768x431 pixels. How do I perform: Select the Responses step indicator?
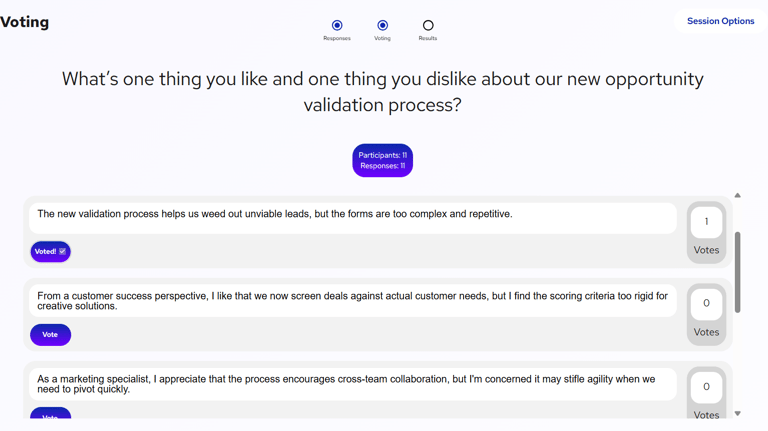pyautogui.click(x=337, y=25)
